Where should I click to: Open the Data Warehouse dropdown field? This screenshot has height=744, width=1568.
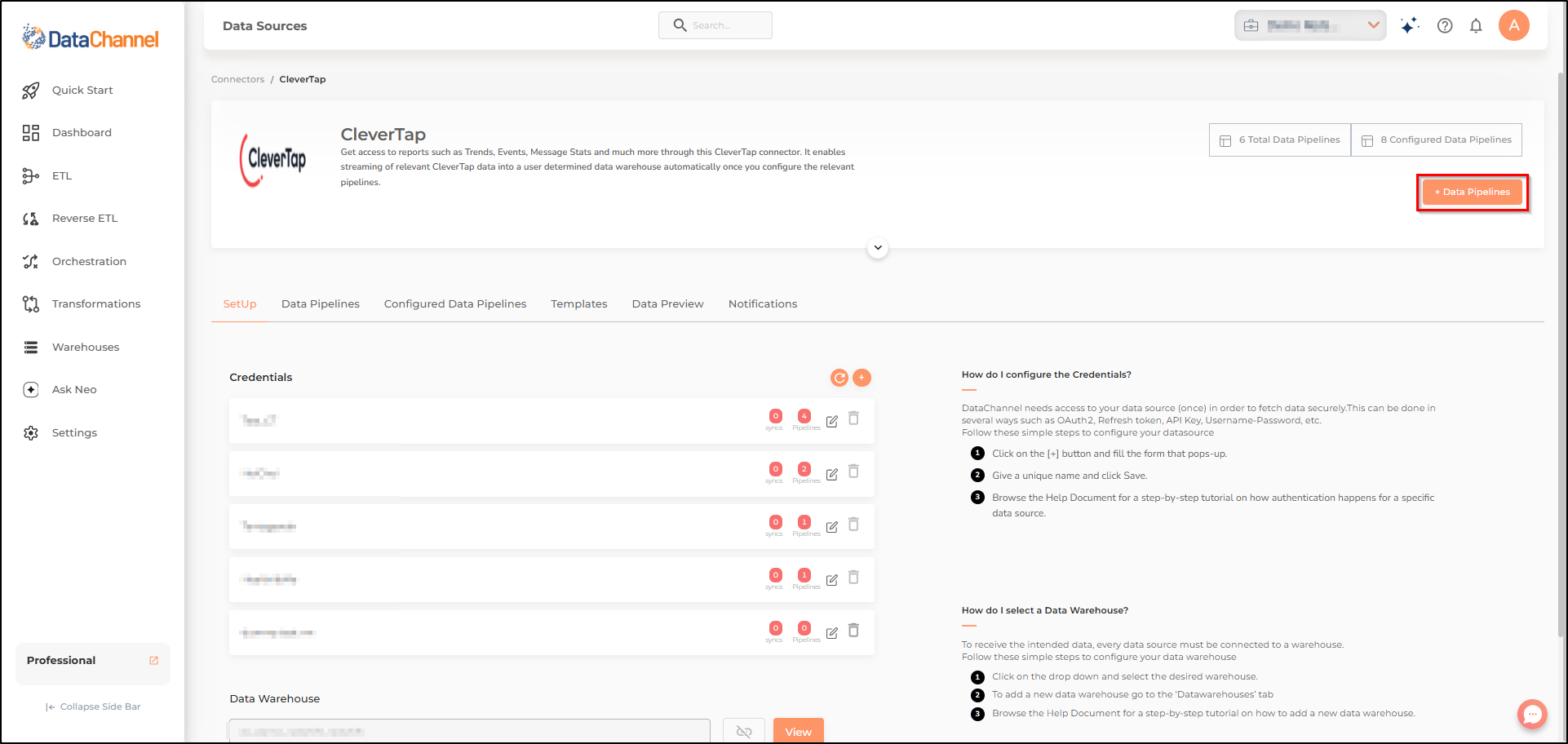tap(470, 731)
